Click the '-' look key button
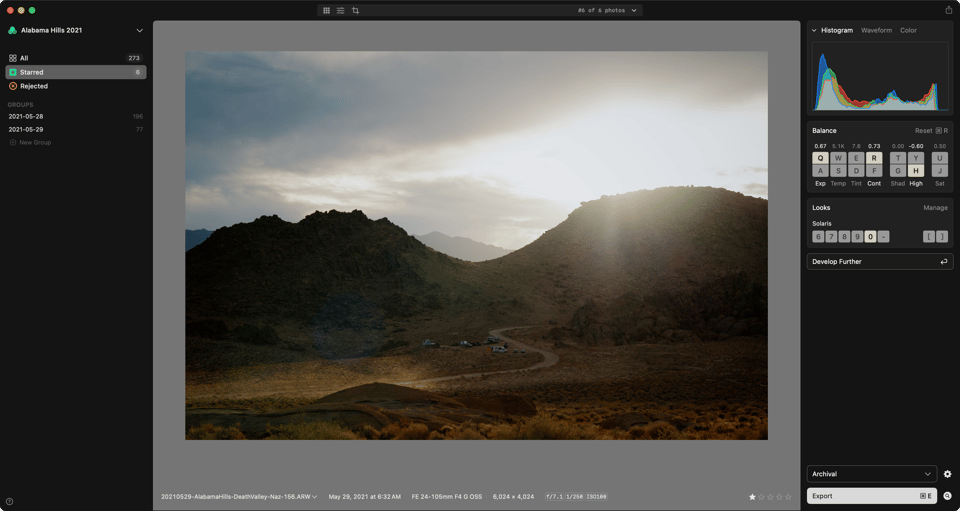This screenshot has width=960, height=511. pyautogui.click(x=883, y=237)
